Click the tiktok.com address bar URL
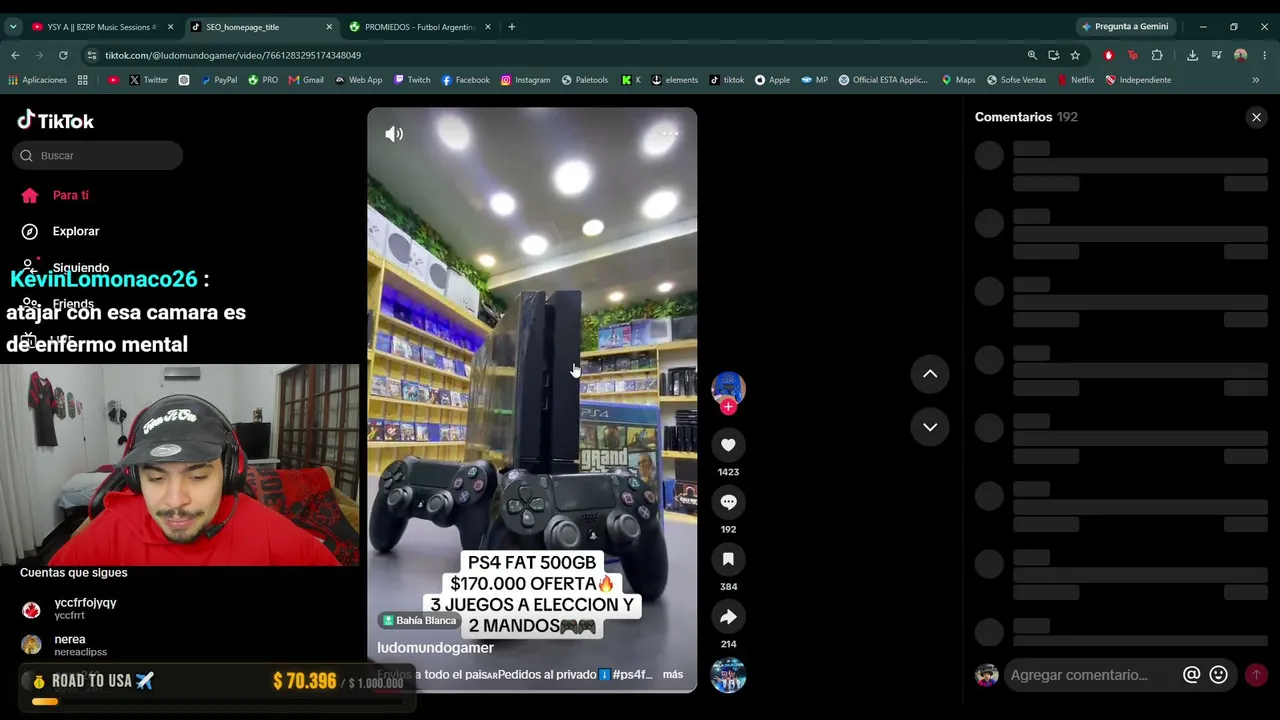Image resolution: width=1280 pixels, height=720 pixels. [x=233, y=55]
